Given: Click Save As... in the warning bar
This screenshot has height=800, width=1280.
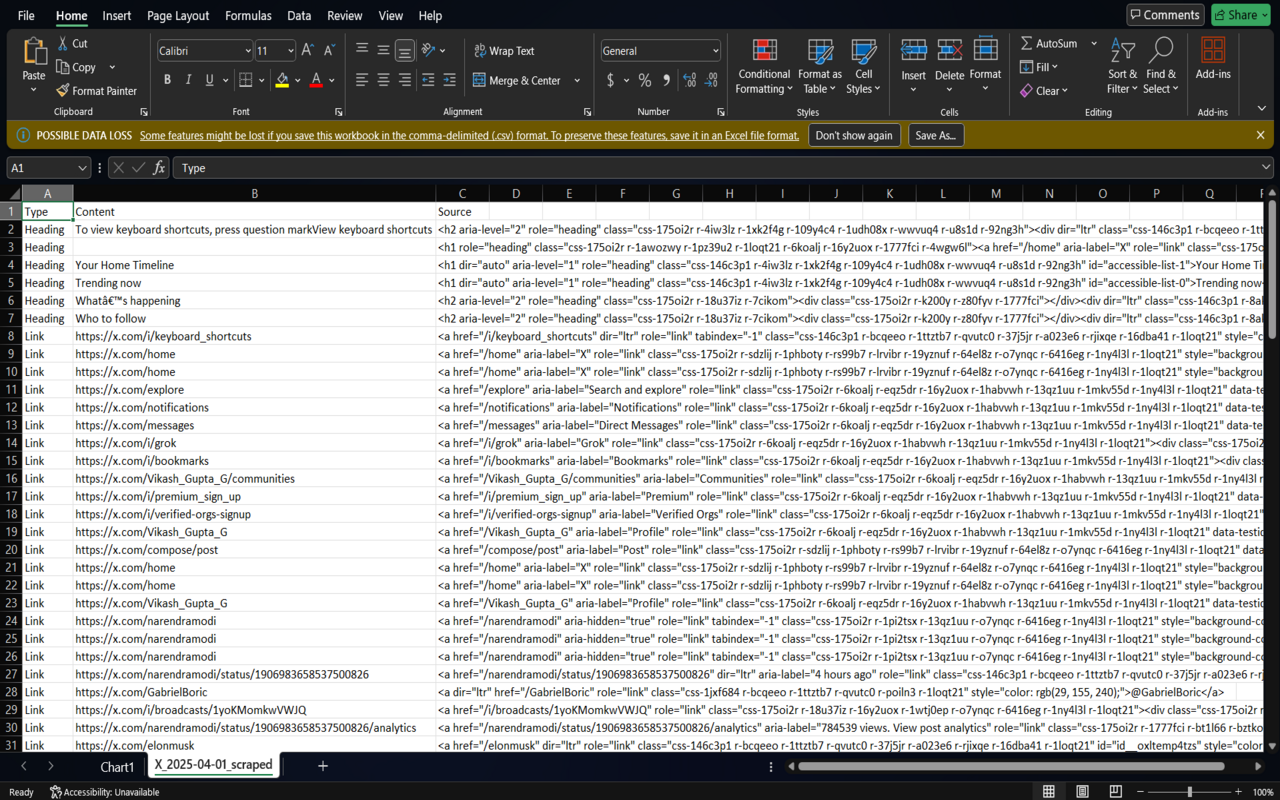Looking at the screenshot, I should pyautogui.click(x=936, y=135).
